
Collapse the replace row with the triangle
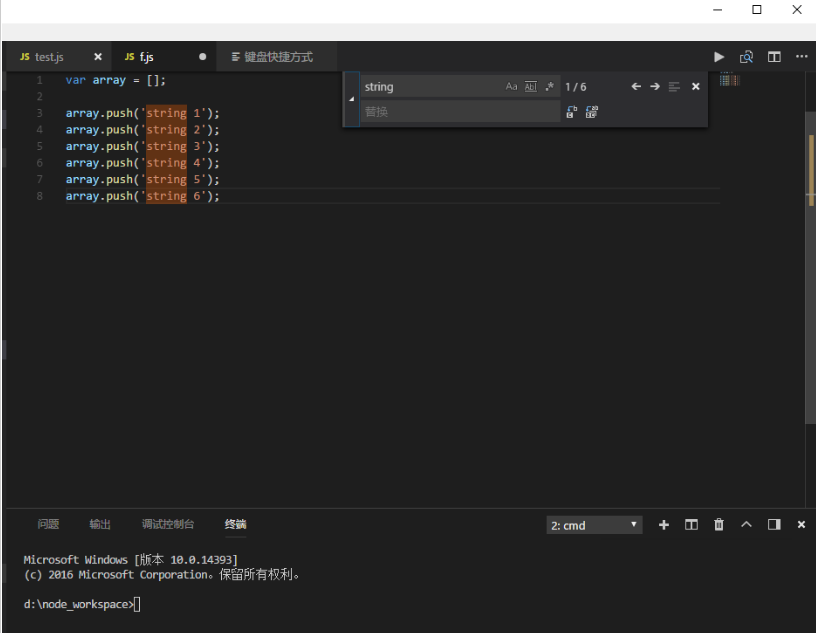click(351, 98)
